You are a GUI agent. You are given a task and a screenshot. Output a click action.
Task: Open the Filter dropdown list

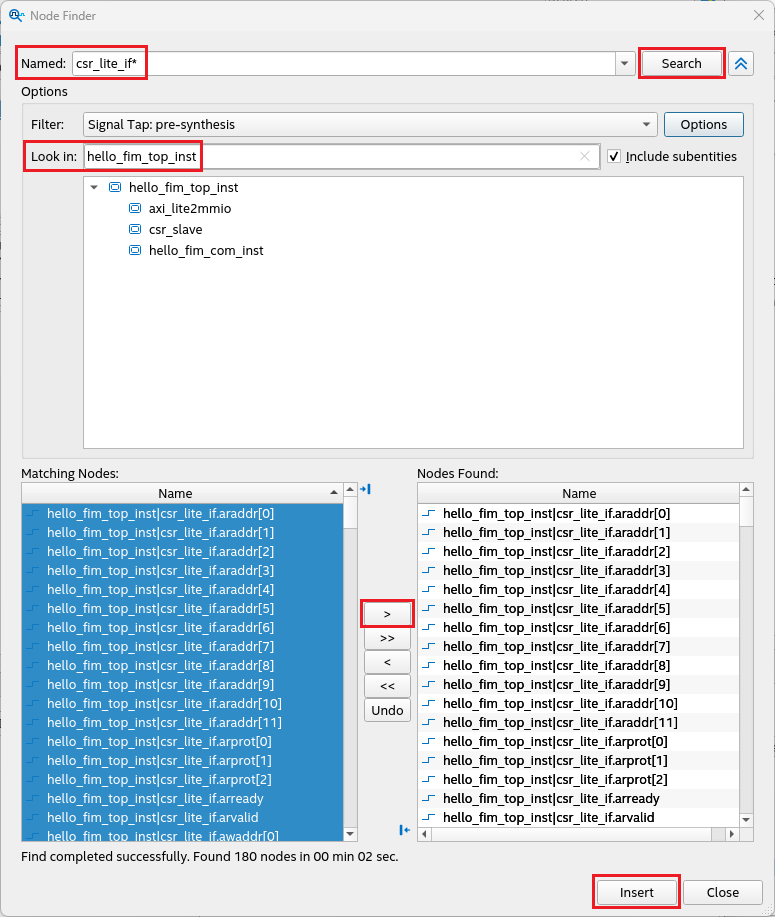point(647,125)
